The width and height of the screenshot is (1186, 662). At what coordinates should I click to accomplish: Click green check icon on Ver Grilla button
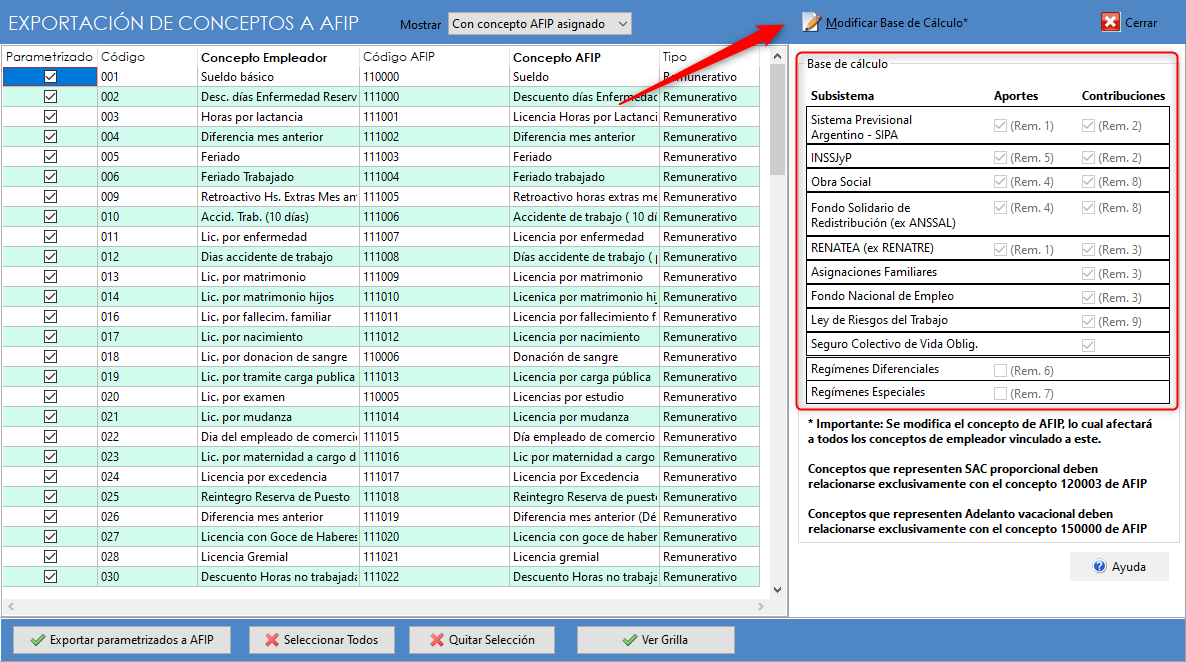[629, 640]
